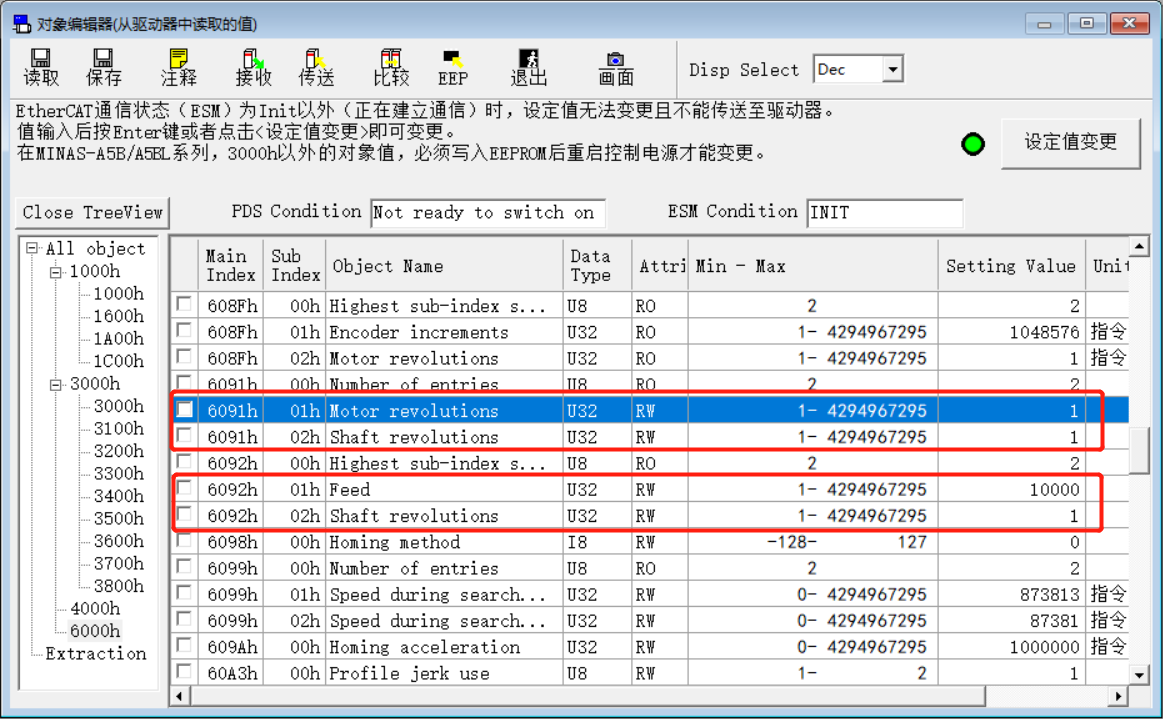Screen dimensions: 1163x719
Task: Tick checkbox for 608Fh 01h Encoder increments
Action: tap(184, 330)
